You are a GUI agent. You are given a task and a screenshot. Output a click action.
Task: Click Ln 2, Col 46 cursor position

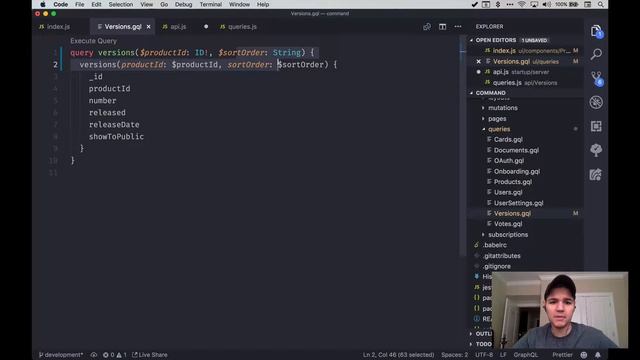[398, 355]
